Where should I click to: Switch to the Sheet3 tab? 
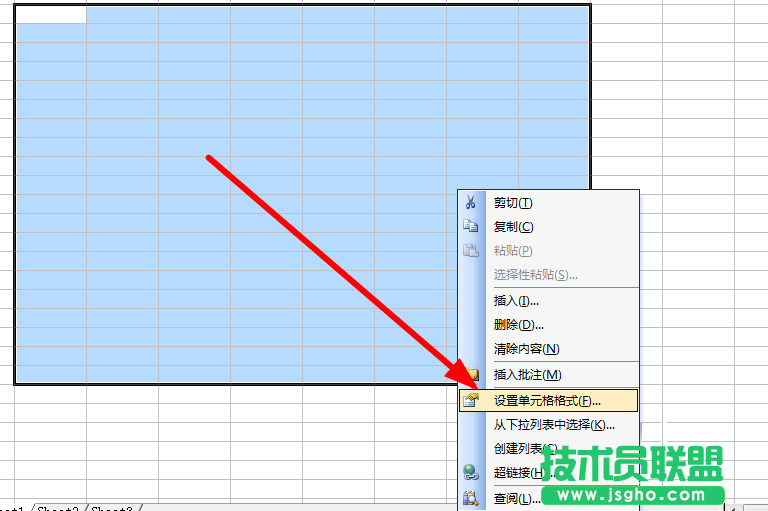click(x=112, y=508)
